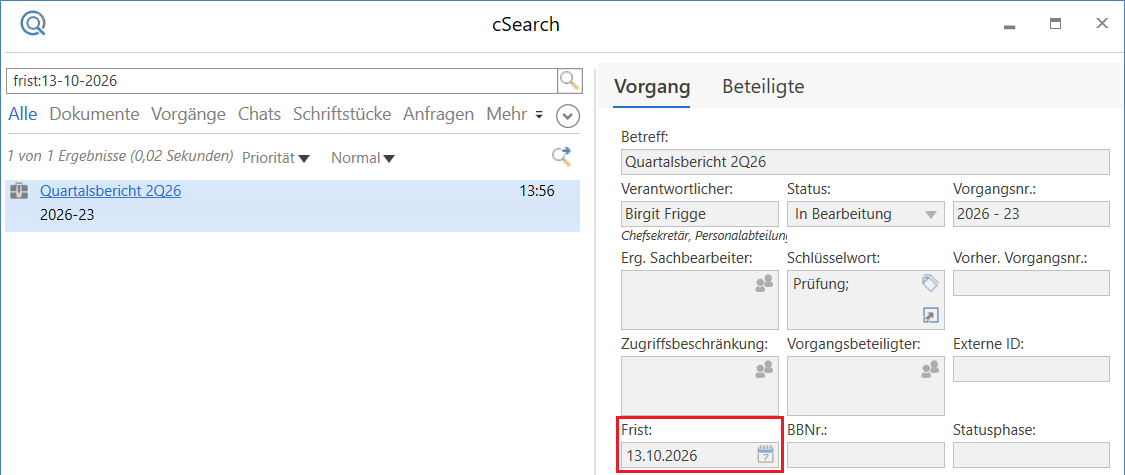Select the Dokumente filter tab
This screenshot has height=475, width=1125.
[x=94, y=114]
